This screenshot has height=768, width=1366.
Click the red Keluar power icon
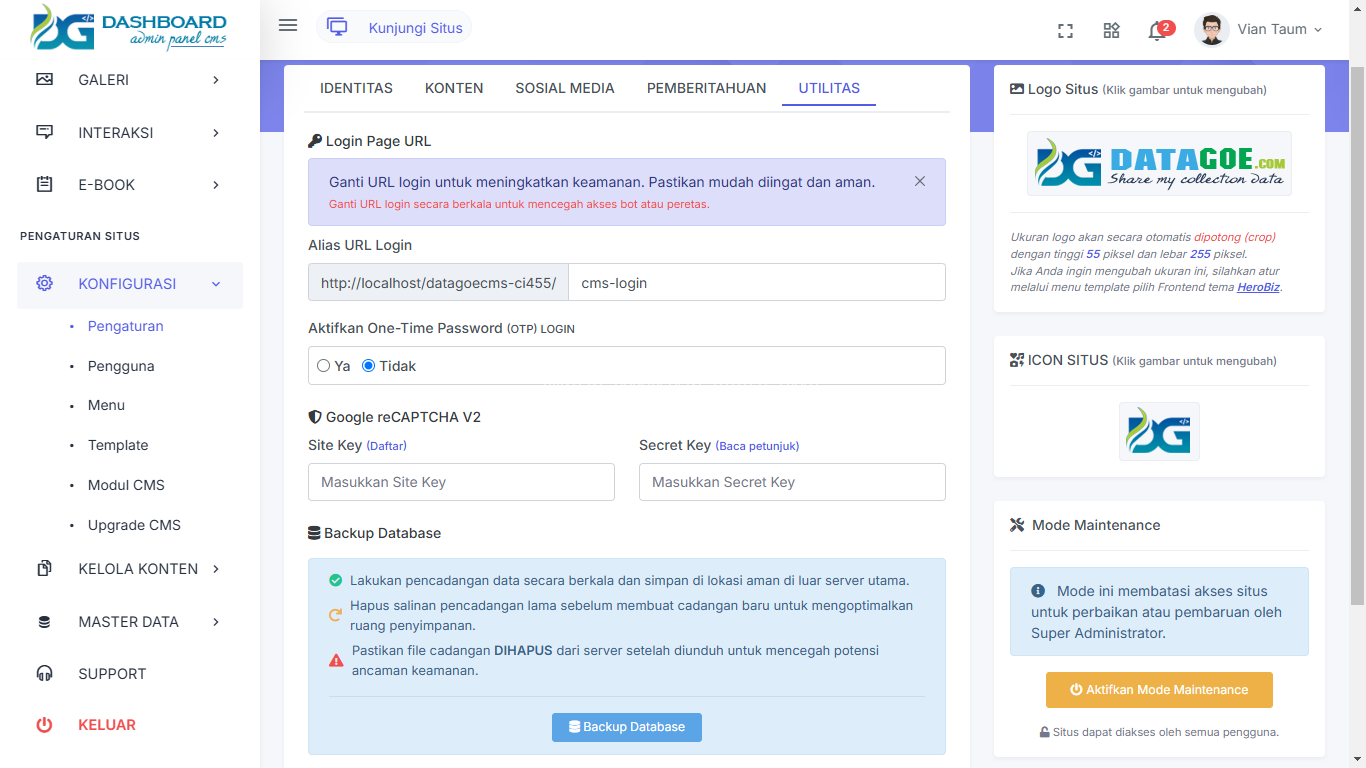click(44, 725)
